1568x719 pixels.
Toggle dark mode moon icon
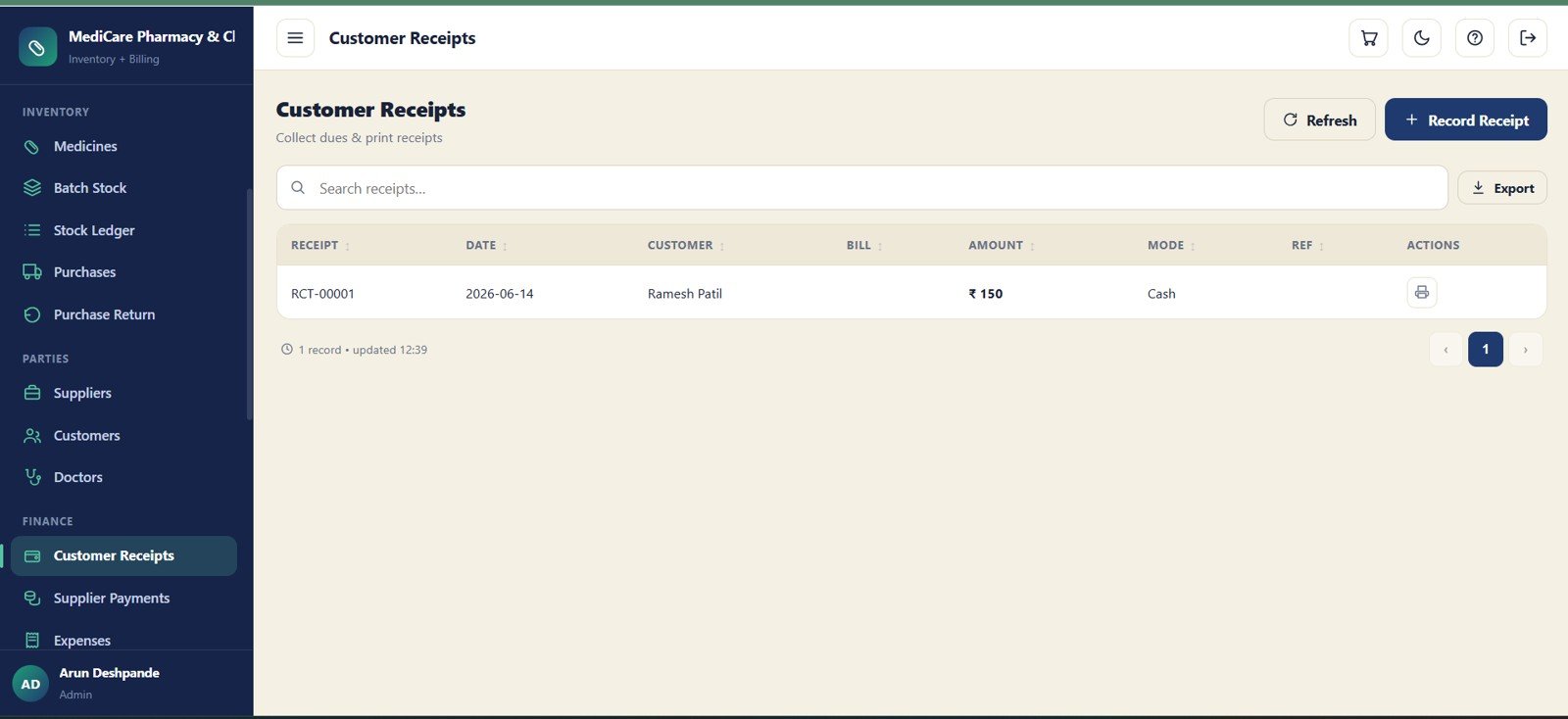[x=1422, y=38]
